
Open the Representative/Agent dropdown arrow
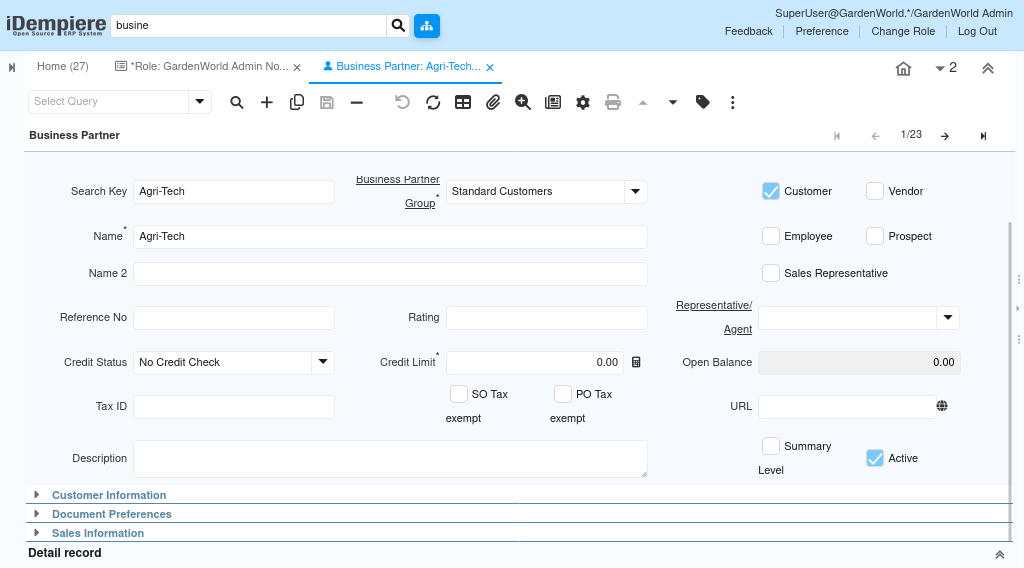948,318
